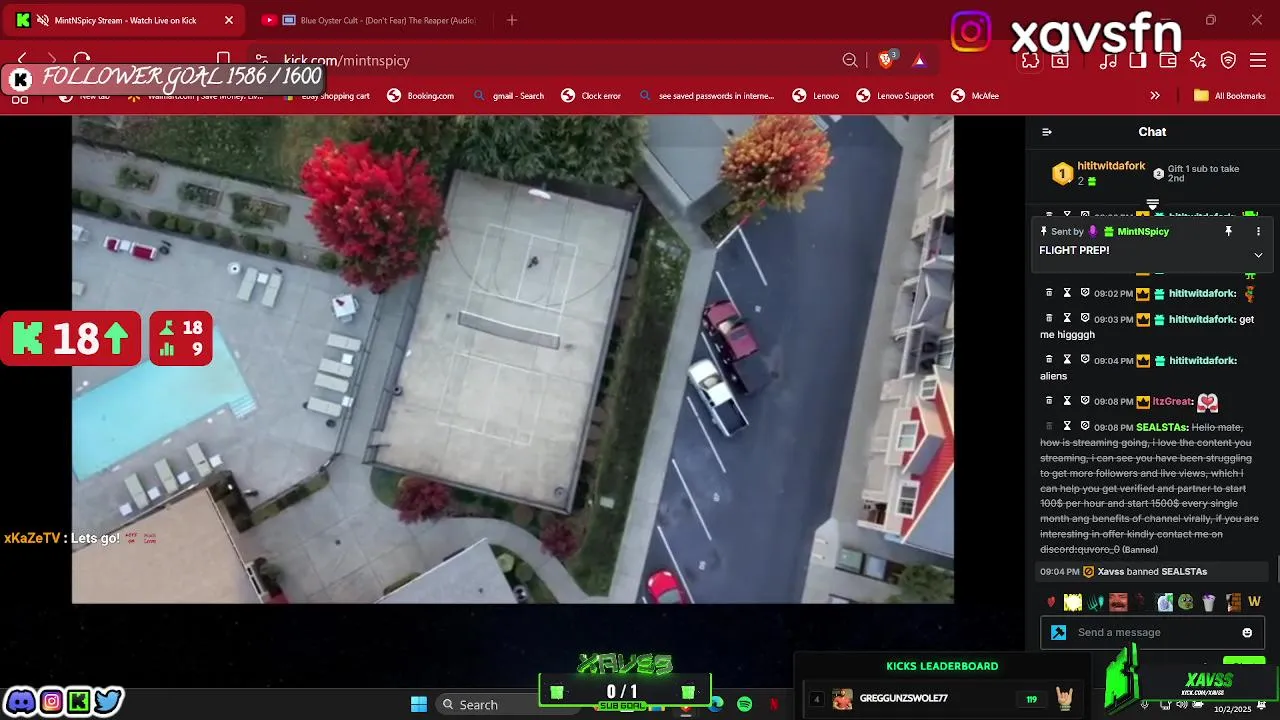Open taskbar date 10/2/2025

[1233, 708]
